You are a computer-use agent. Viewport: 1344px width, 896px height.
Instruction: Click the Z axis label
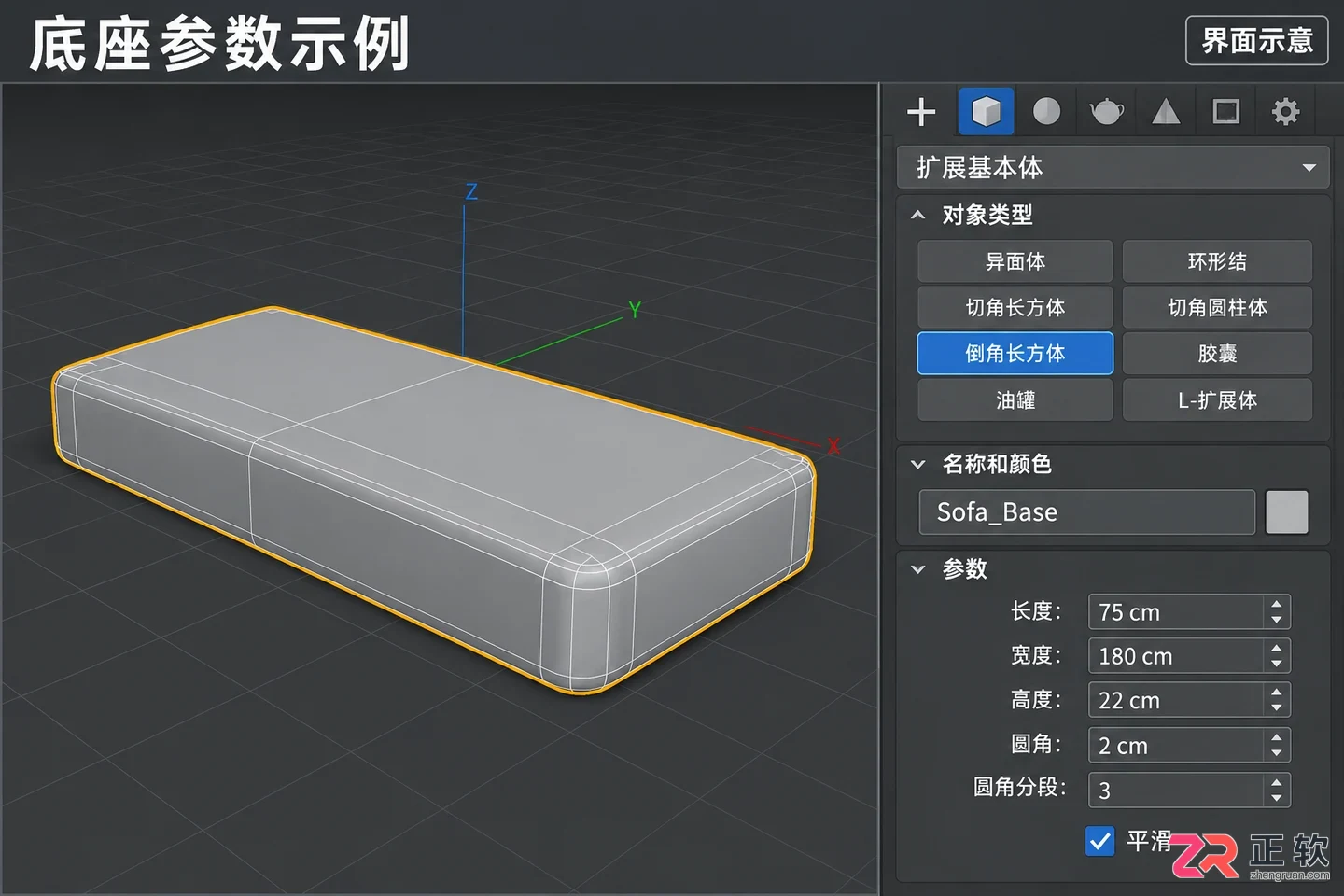[x=471, y=192]
